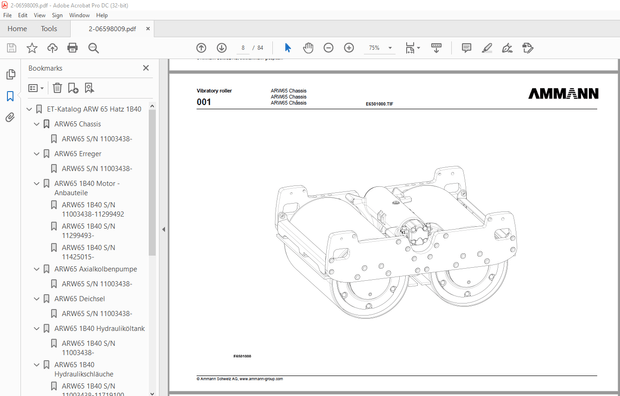Open the Help menu
The width and height of the screenshot is (620, 396).
click(x=102, y=15)
